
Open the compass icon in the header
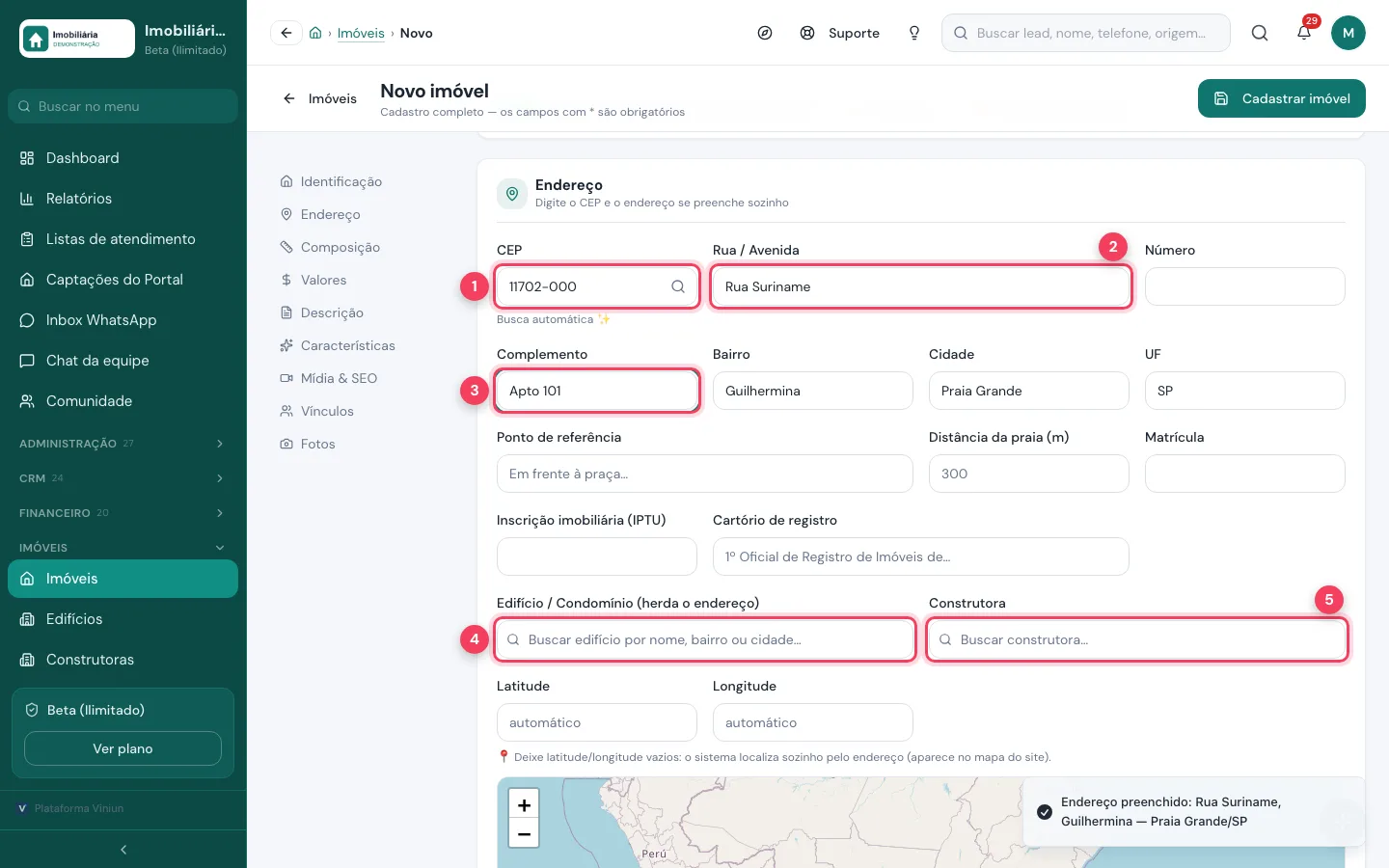[765, 33]
